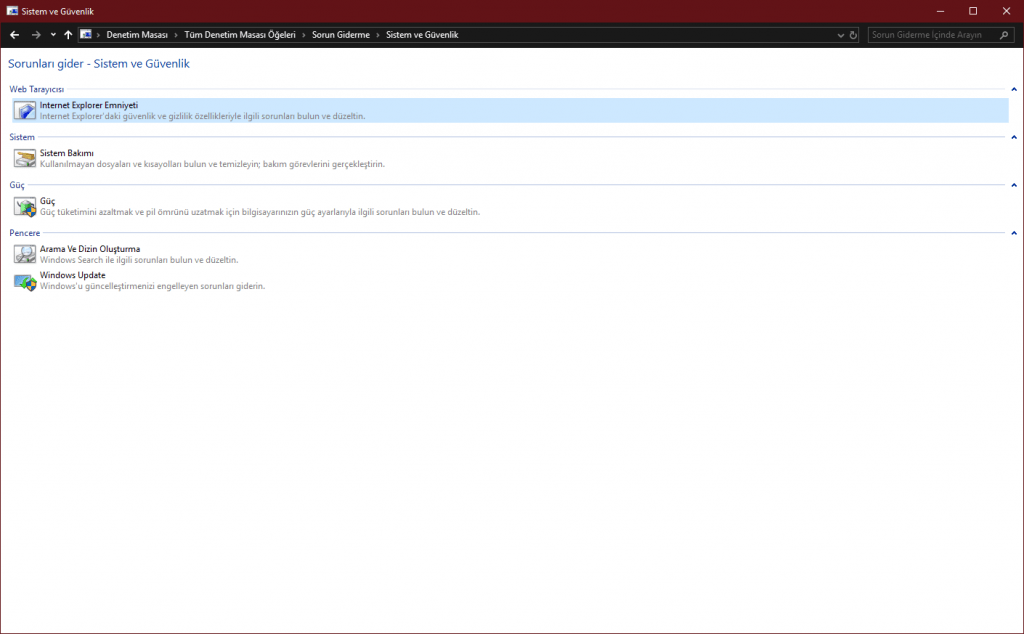Open Internet Explorer Emniyeti link

pyautogui.click(x=89, y=105)
